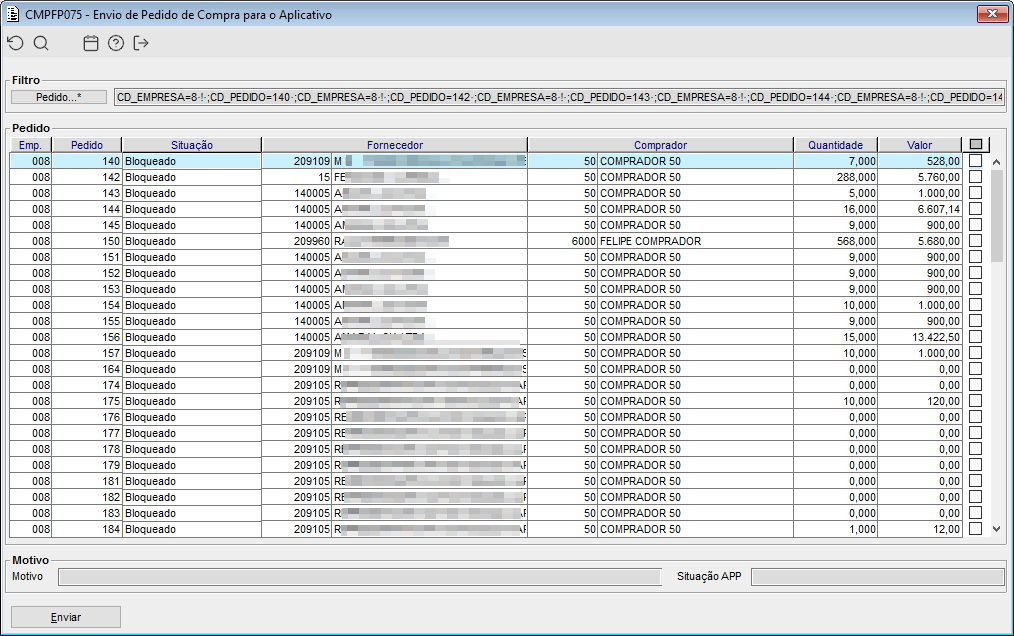Open the calendar toolbar icon

click(x=91, y=43)
